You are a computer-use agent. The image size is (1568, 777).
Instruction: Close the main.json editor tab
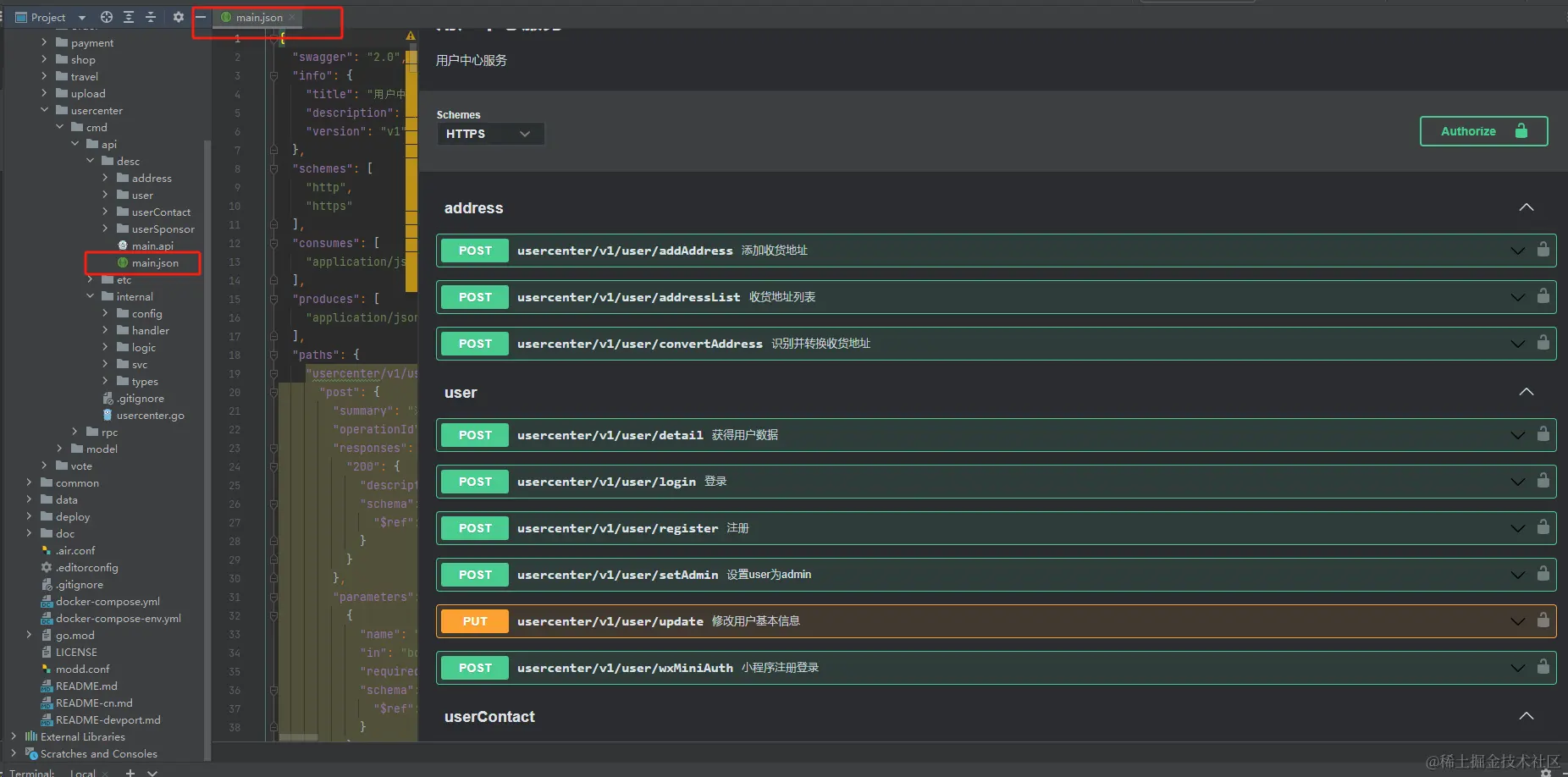292,17
